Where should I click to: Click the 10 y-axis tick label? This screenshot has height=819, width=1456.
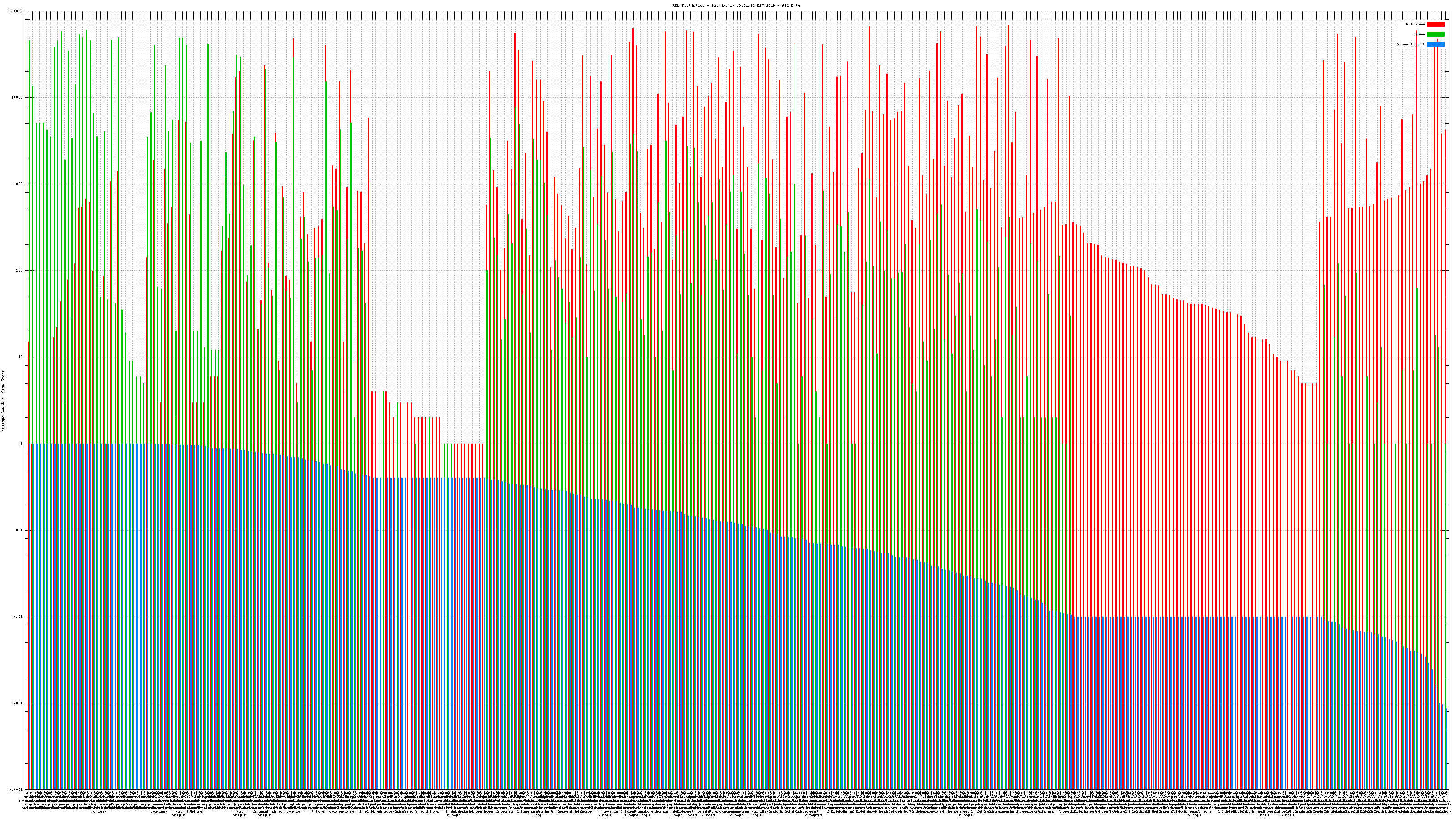coord(21,357)
